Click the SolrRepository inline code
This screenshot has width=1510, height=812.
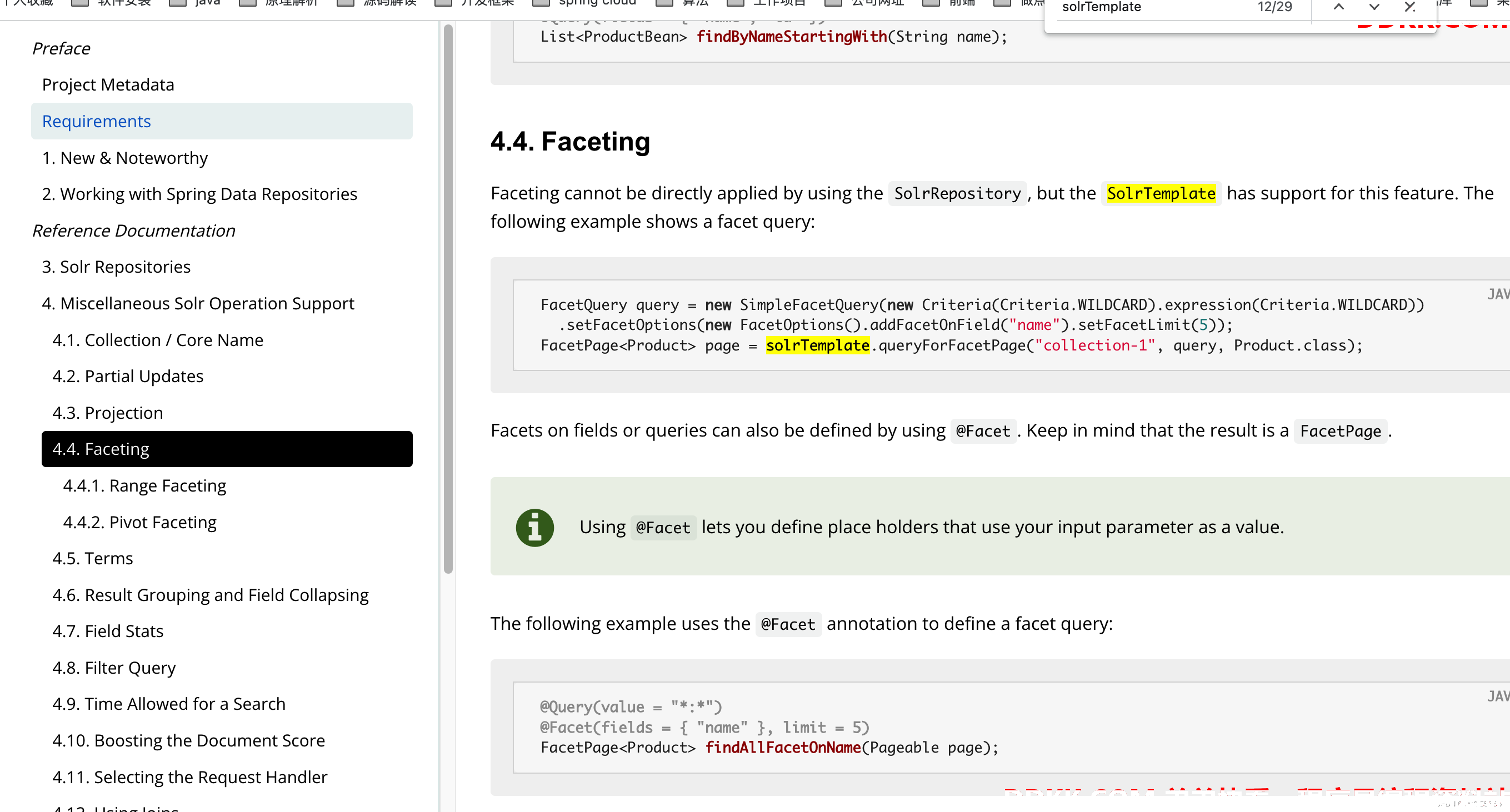click(x=957, y=193)
